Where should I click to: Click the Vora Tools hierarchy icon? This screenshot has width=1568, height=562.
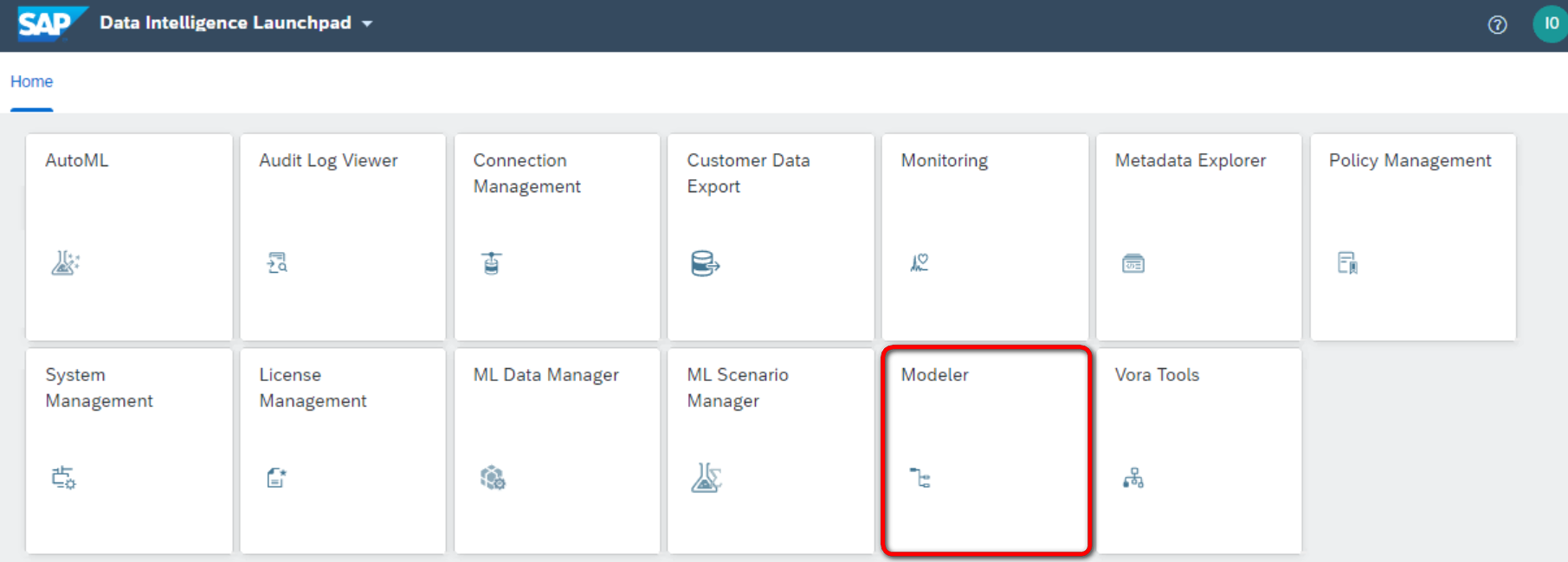coord(1133,477)
